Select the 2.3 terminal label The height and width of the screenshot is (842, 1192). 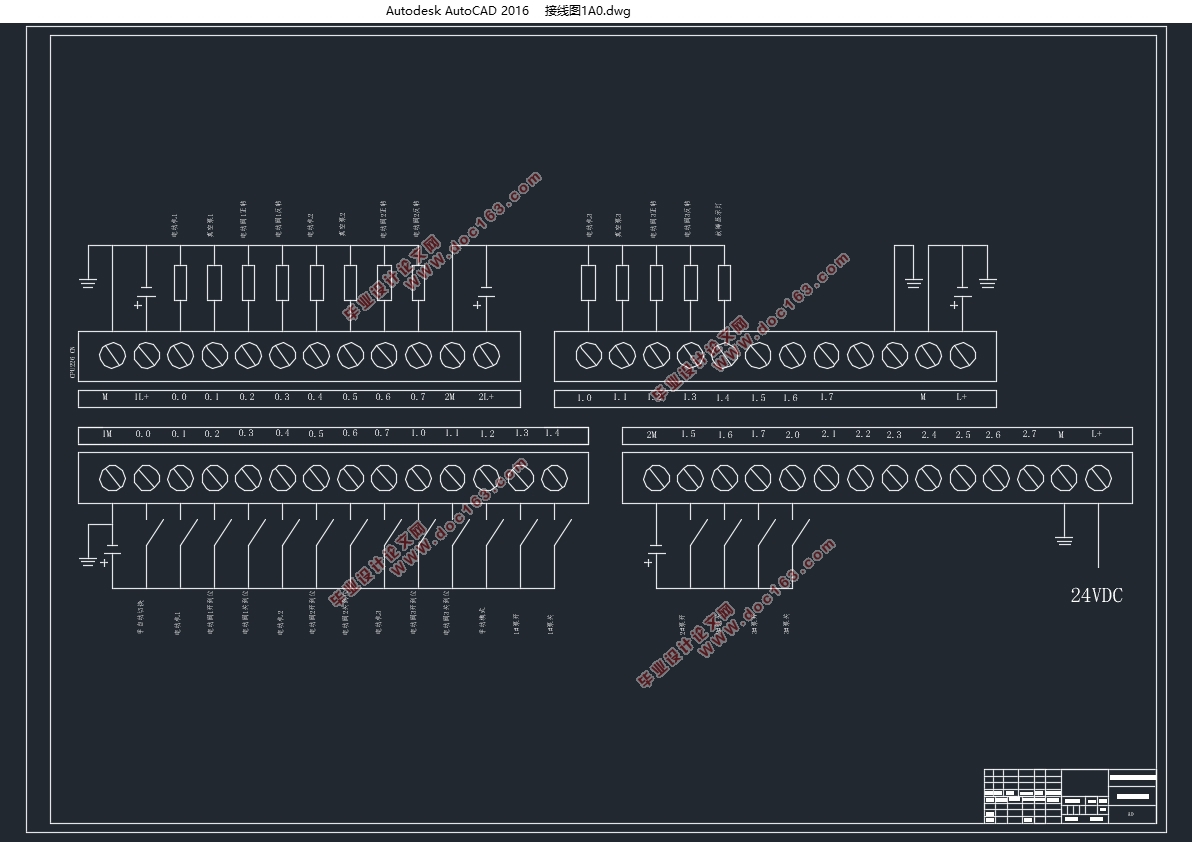point(894,435)
